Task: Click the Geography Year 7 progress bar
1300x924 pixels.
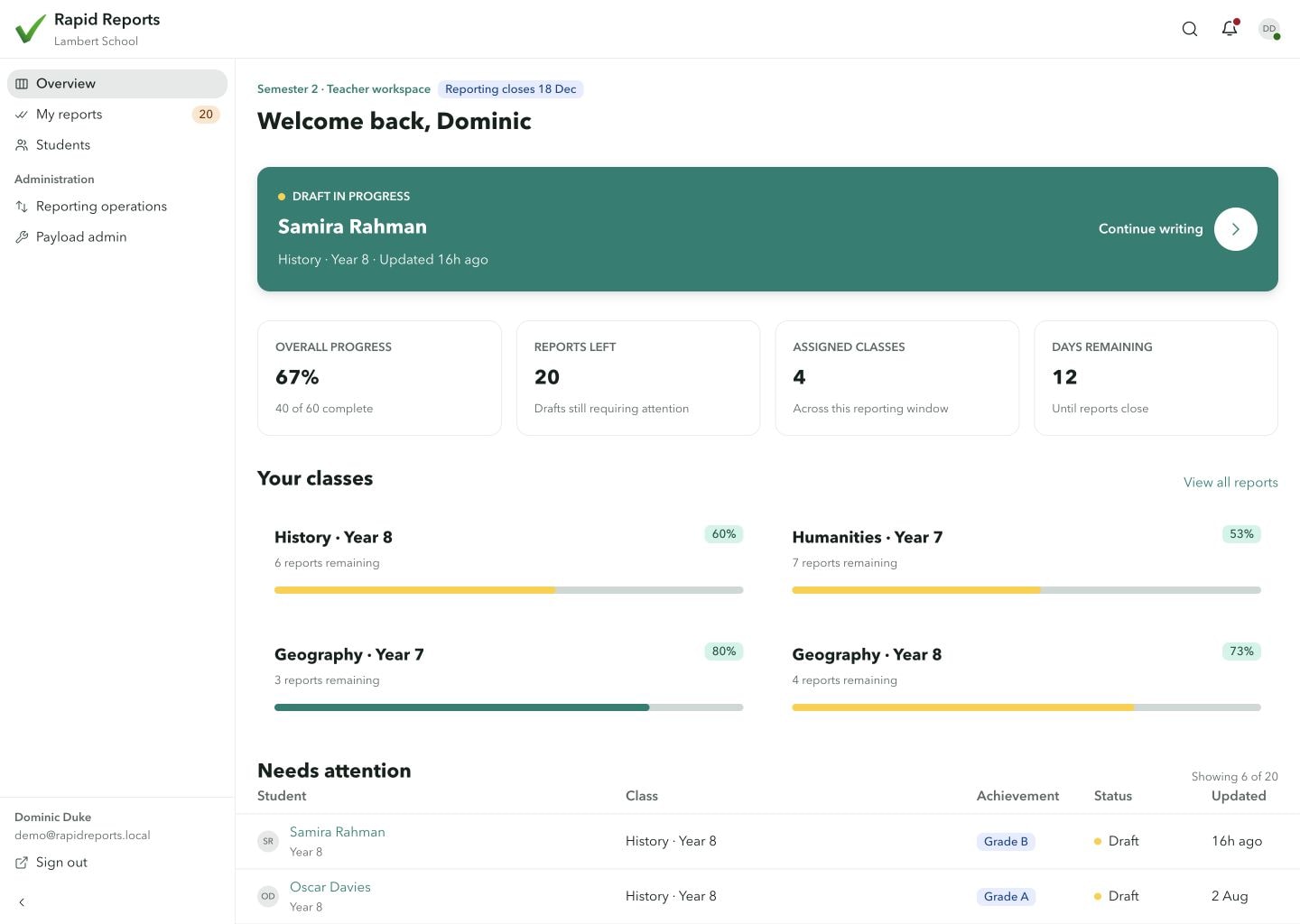Action: point(508,707)
